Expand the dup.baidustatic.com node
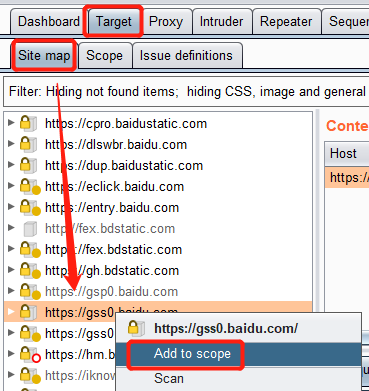Viewport: 369px width, 391px height. click(11, 165)
